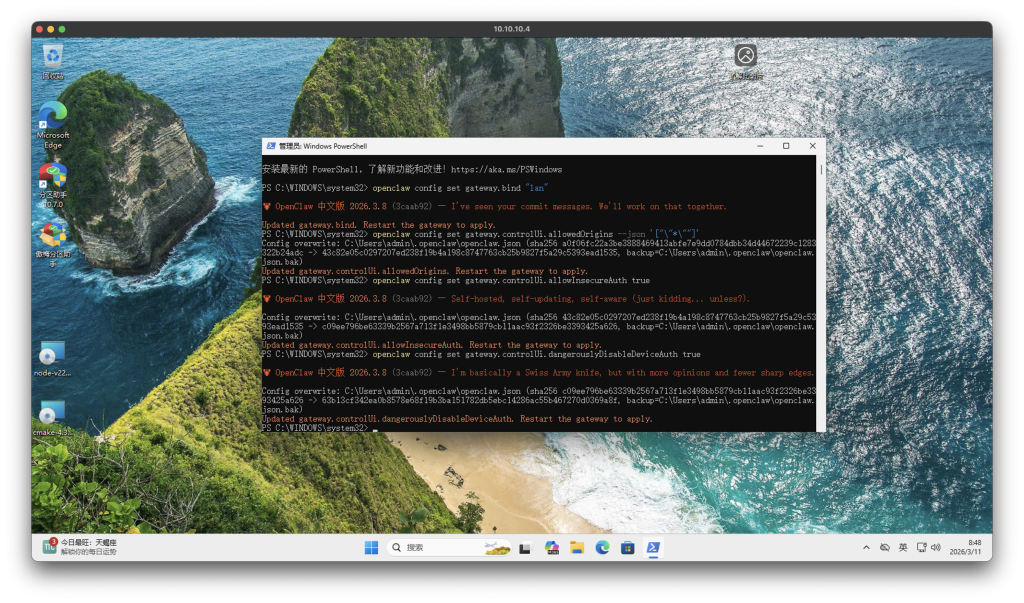Toggle the speaker volume flyout
Screen dimensions: 1024x603
pyautogui.click(x=935, y=547)
